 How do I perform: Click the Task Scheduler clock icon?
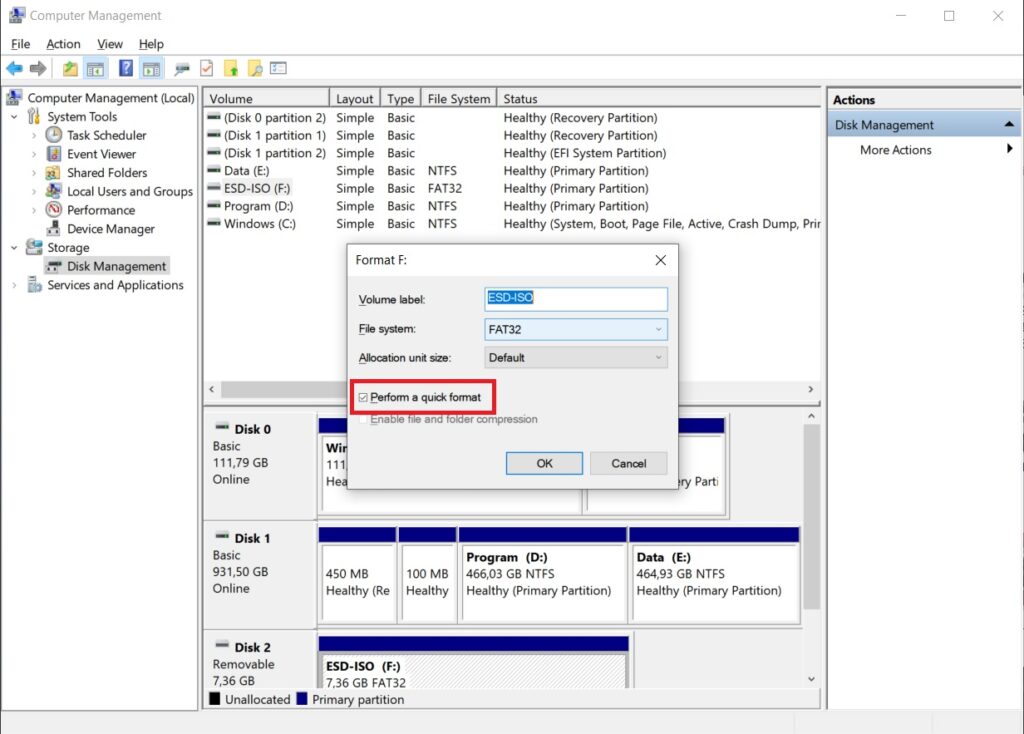point(54,135)
